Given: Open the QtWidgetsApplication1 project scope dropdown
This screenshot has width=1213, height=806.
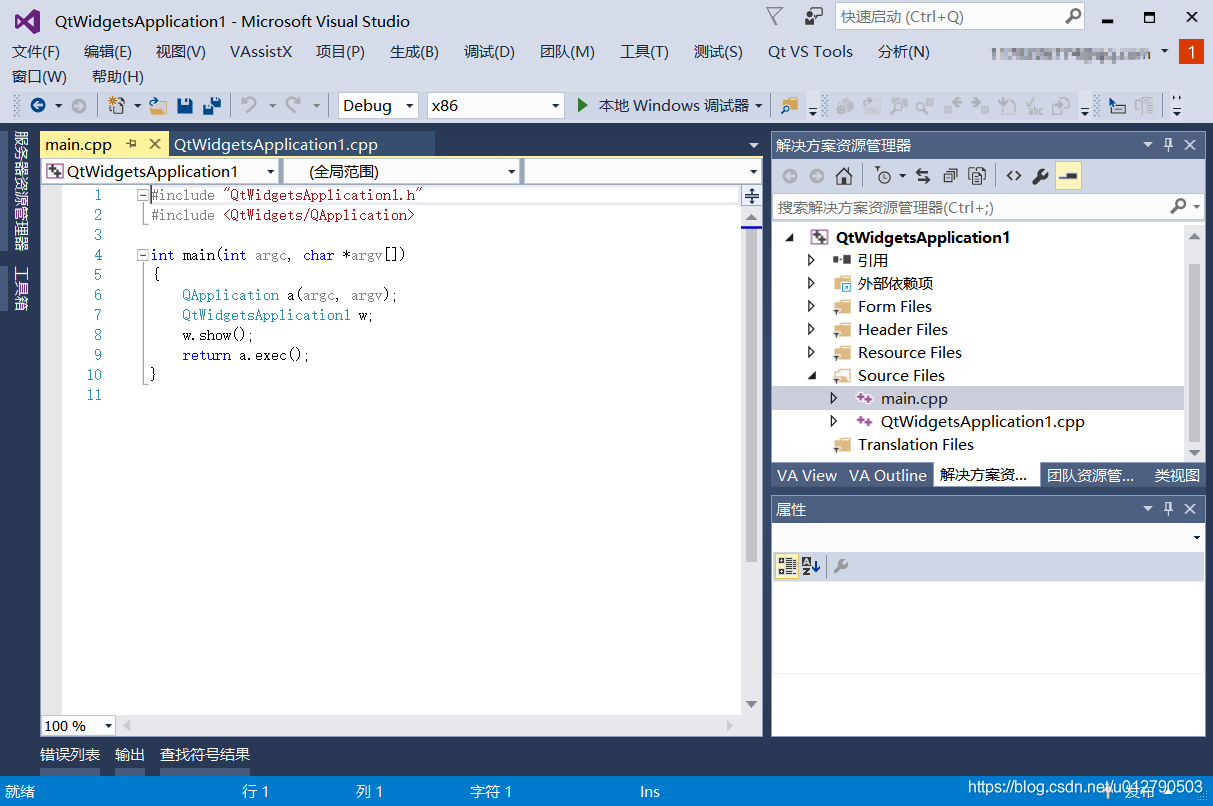Looking at the screenshot, I should (160, 171).
